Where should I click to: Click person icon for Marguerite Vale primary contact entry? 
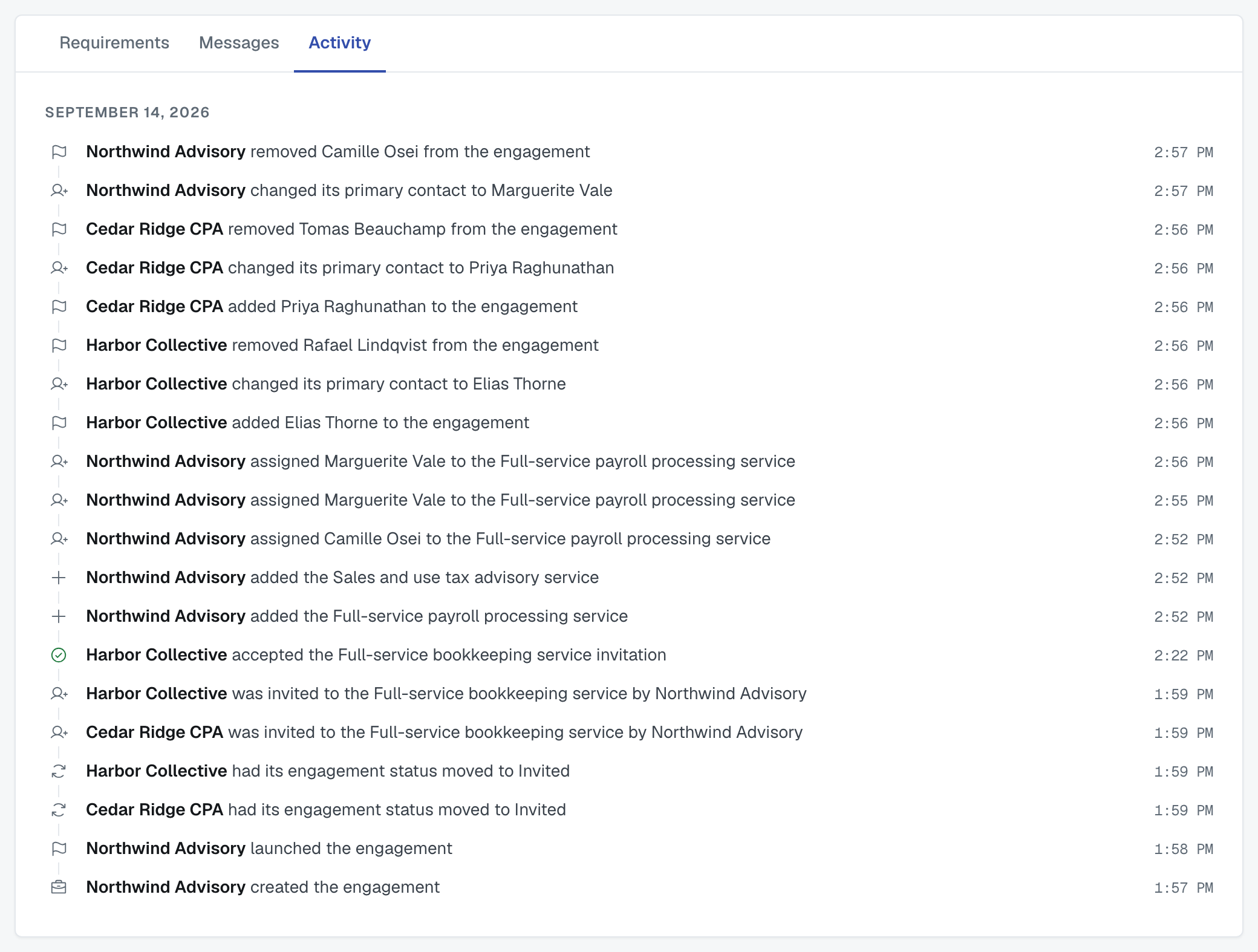59,191
